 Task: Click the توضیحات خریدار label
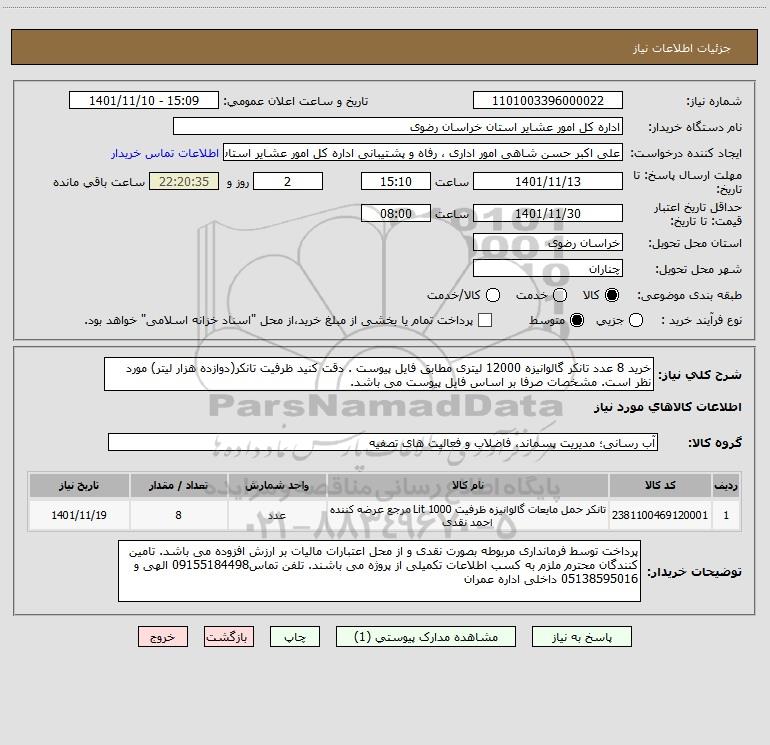[694, 572]
